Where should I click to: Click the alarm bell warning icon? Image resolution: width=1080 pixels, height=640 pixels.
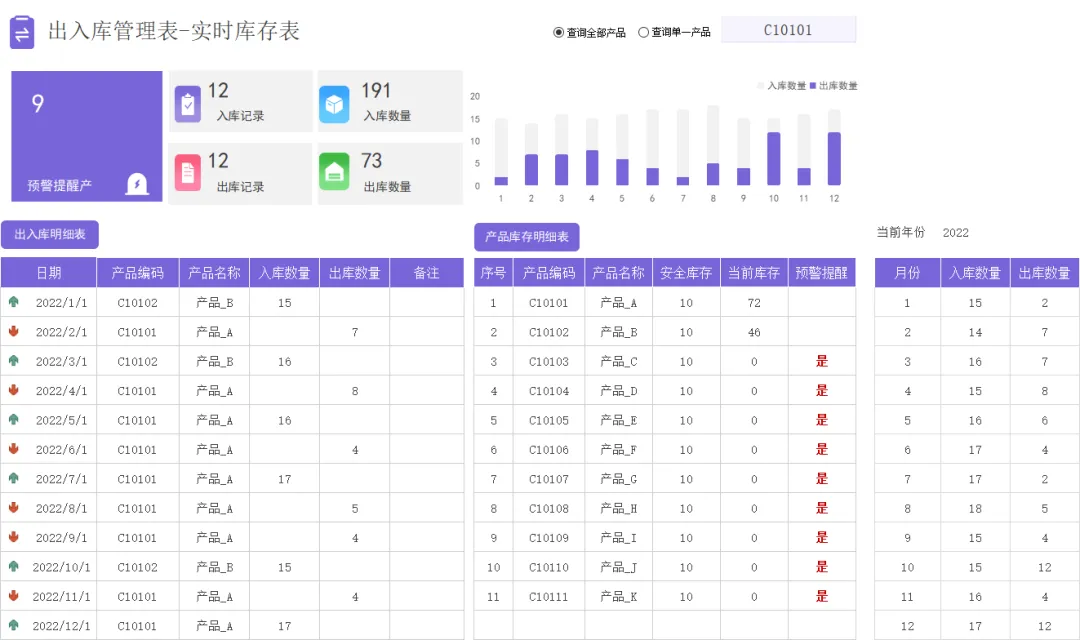coord(137,184)
